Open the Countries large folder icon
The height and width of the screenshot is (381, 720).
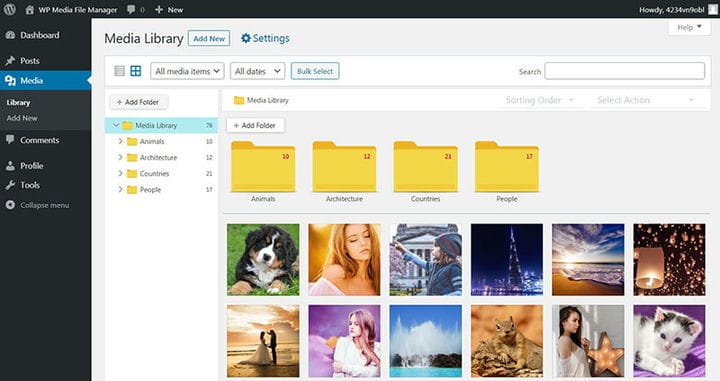426,167
